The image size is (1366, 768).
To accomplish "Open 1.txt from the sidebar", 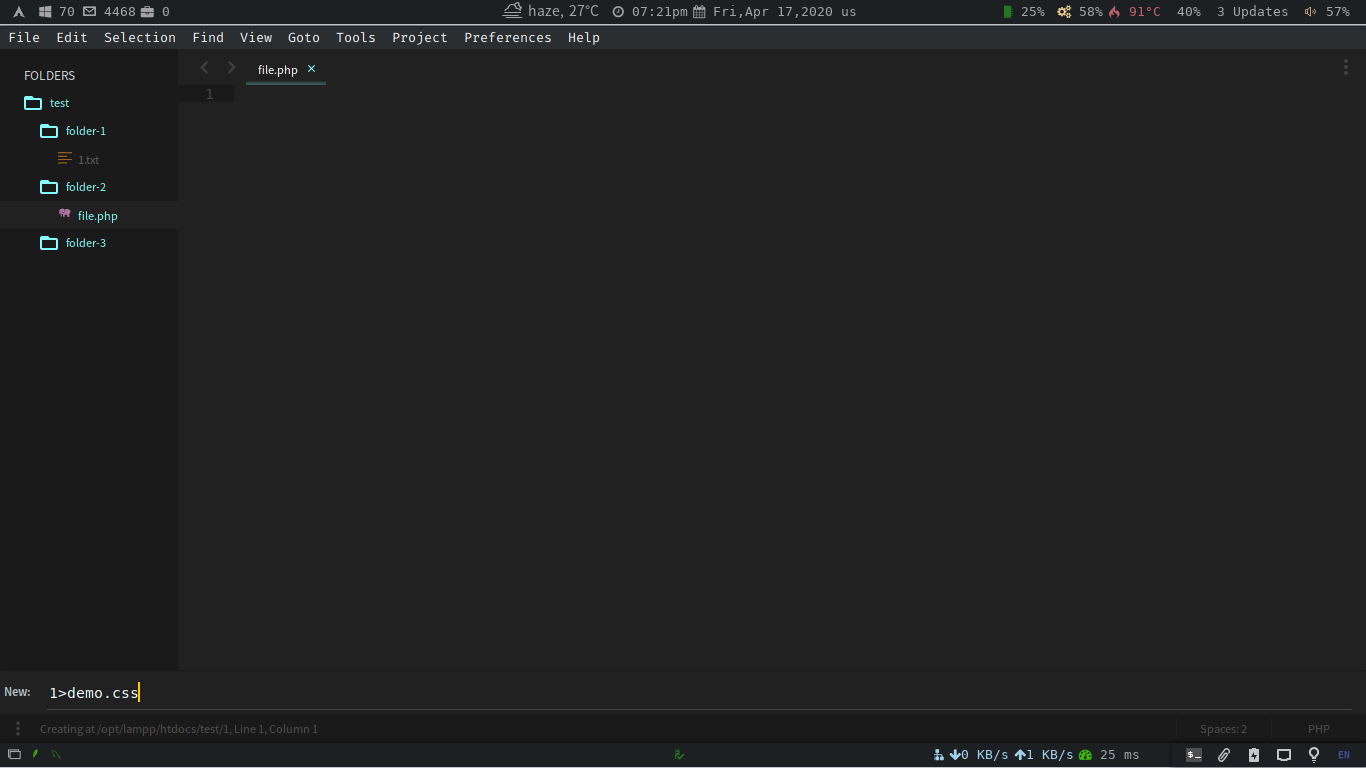I will pos(88,160).
